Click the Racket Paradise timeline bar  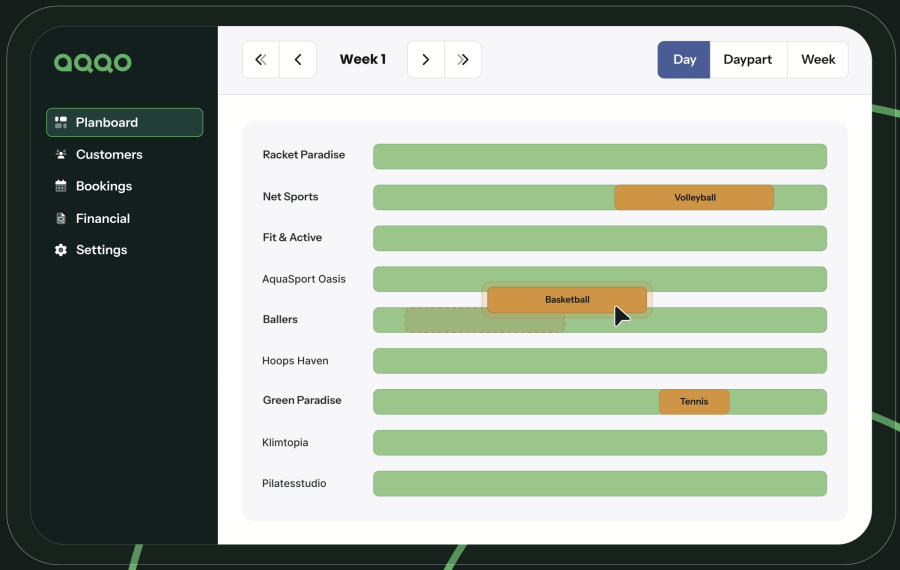click(x=600, y=156)
